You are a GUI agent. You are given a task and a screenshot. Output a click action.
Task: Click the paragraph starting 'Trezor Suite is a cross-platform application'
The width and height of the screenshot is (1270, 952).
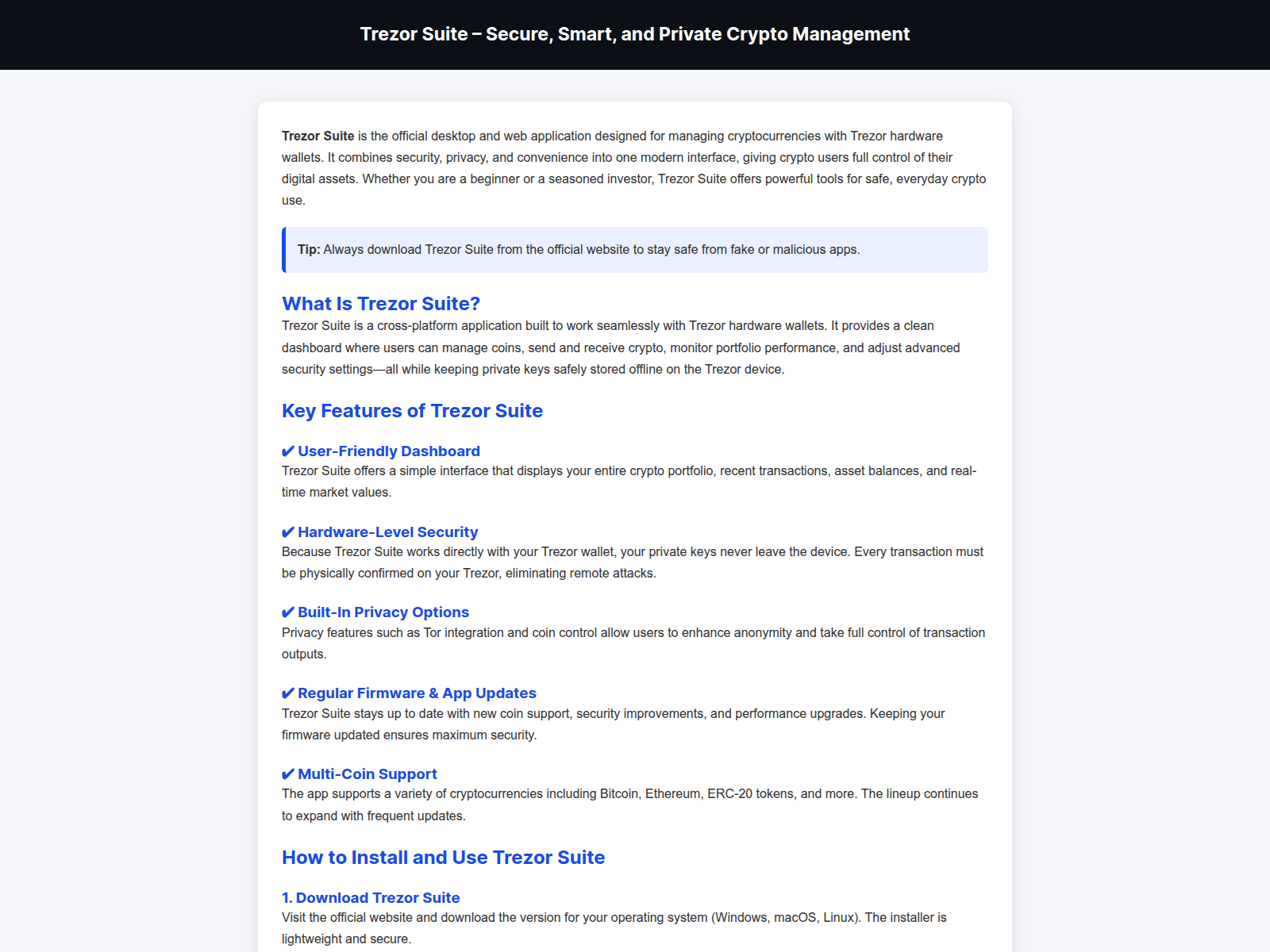tap(635, 347)
